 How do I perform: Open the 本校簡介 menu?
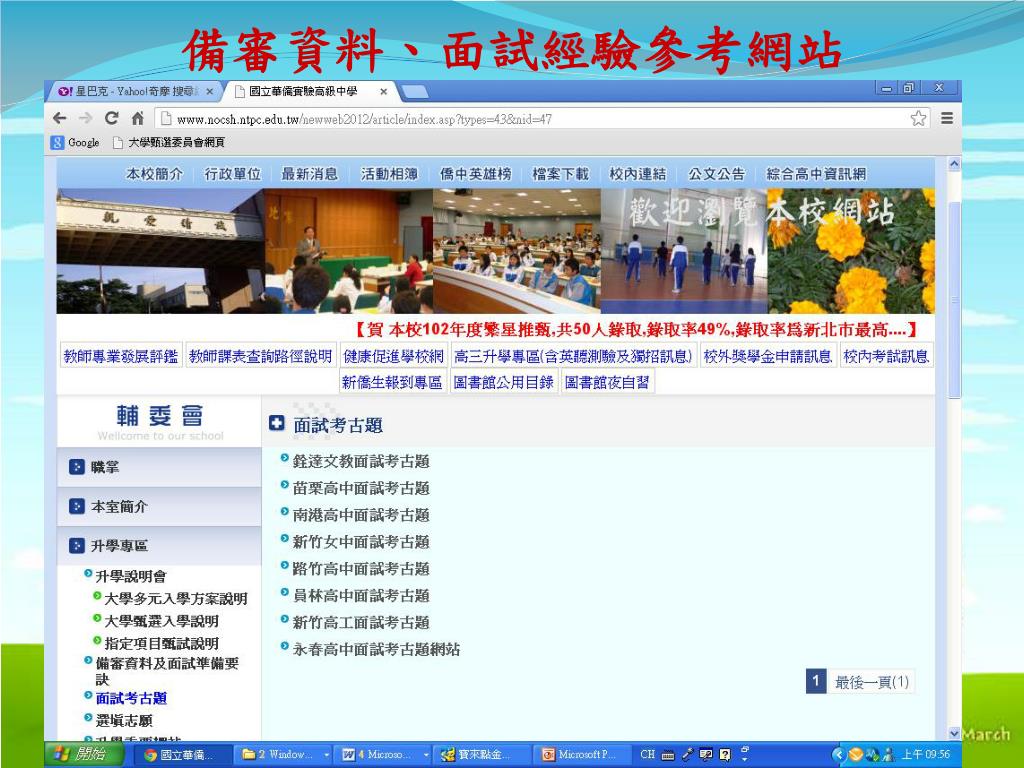[155, 174]
